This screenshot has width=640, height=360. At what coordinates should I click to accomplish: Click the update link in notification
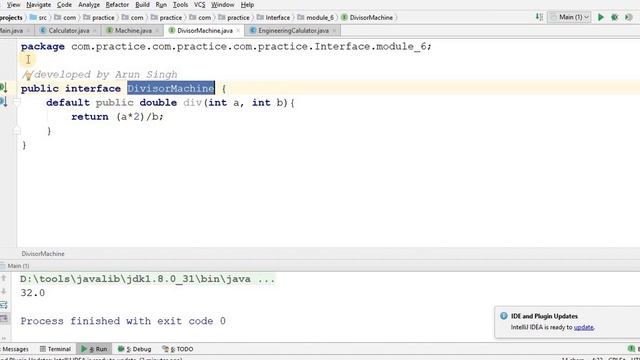(584, 327)
